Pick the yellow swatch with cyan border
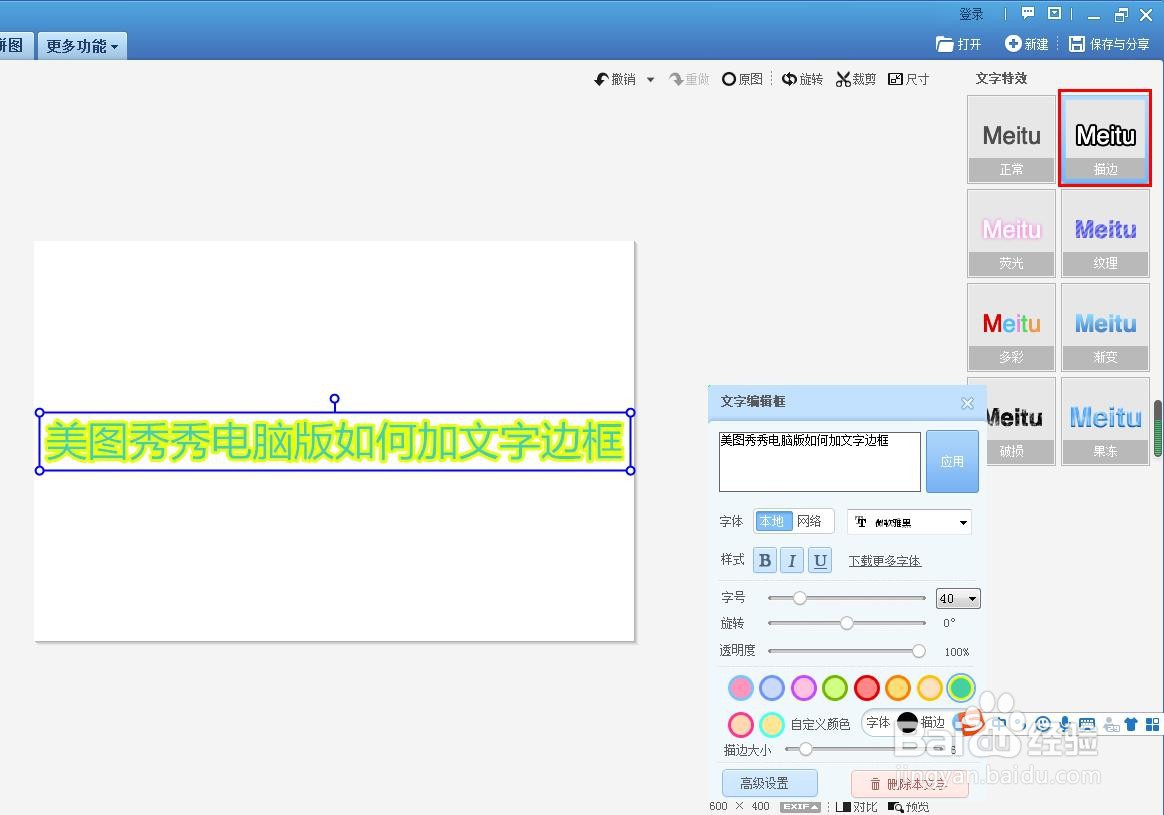The image size is (1164, 815). click(x=772, y=724)
